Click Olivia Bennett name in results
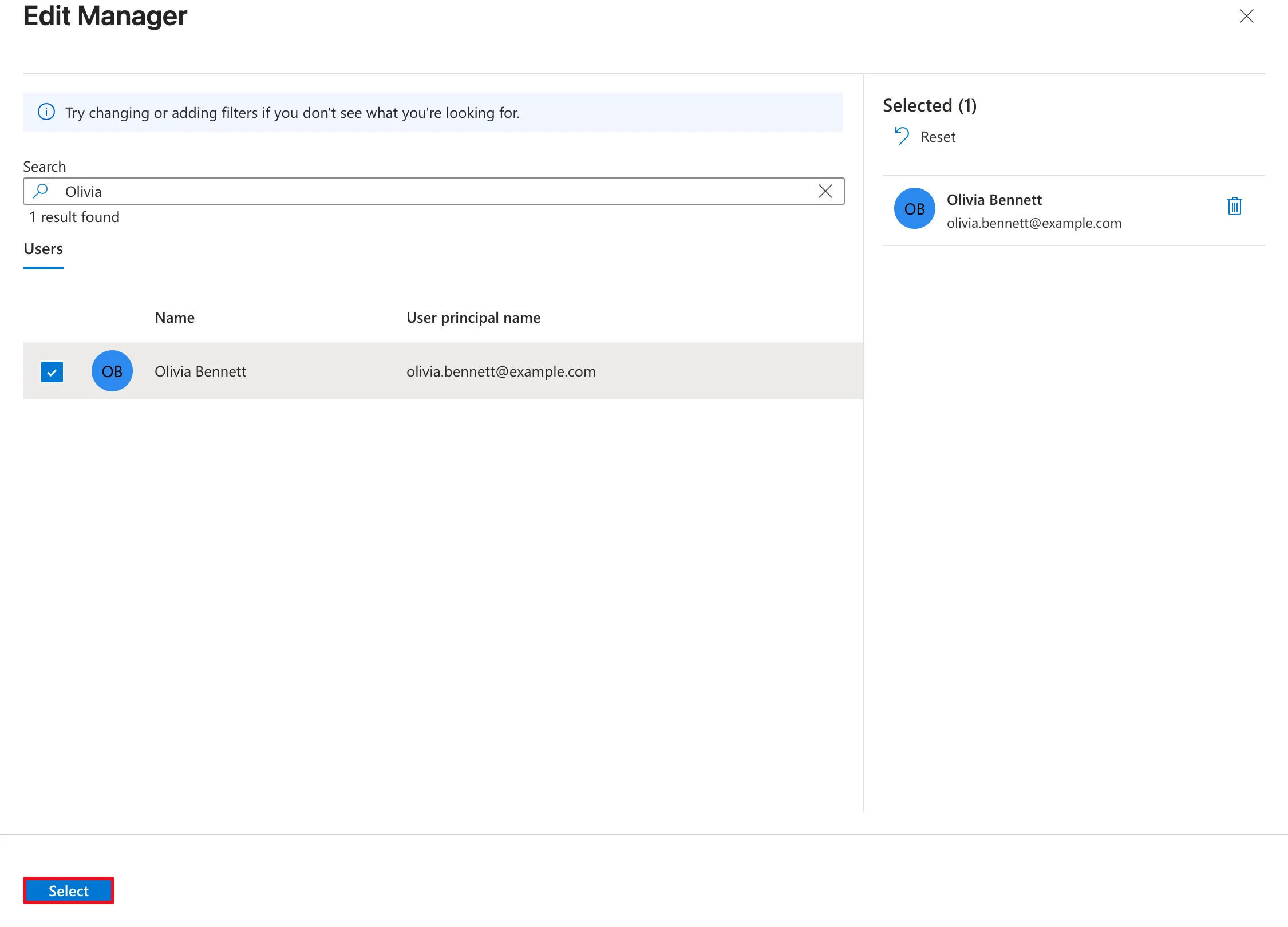The height and width of the screenshot is (927, 1288). (200, 371)
